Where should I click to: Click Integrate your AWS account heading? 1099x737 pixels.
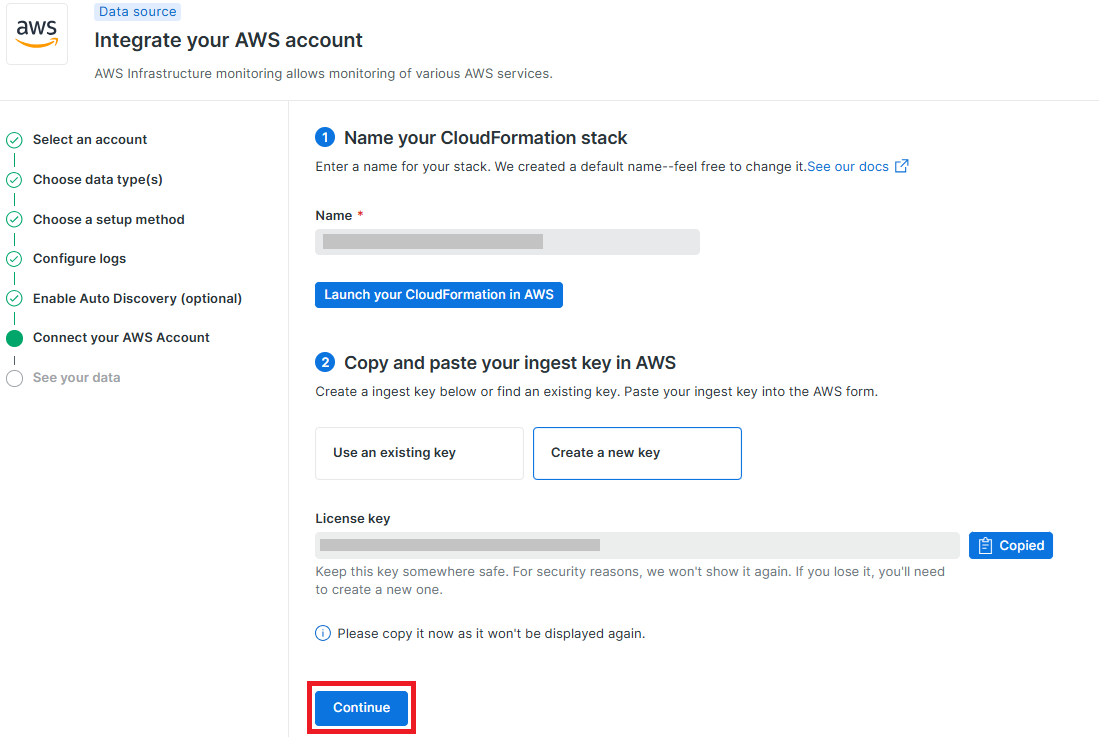tap(228, 41)
